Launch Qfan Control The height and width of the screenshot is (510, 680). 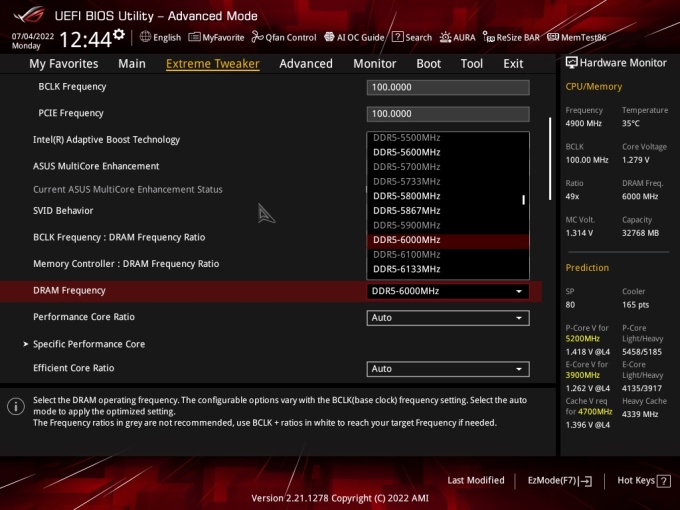[284, 37]
